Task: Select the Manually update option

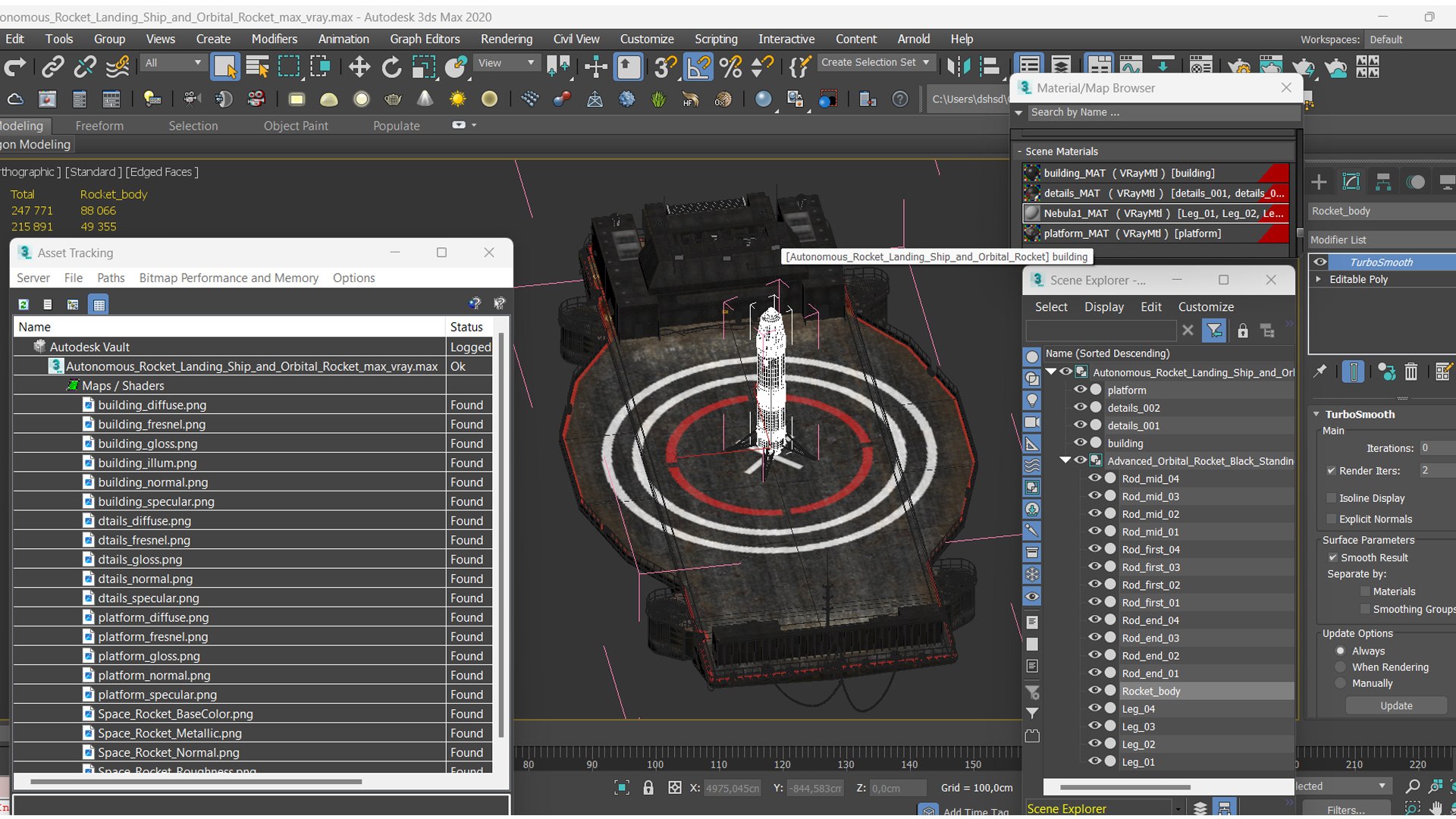Action: pyautogui.click(x=1341, y=683)
